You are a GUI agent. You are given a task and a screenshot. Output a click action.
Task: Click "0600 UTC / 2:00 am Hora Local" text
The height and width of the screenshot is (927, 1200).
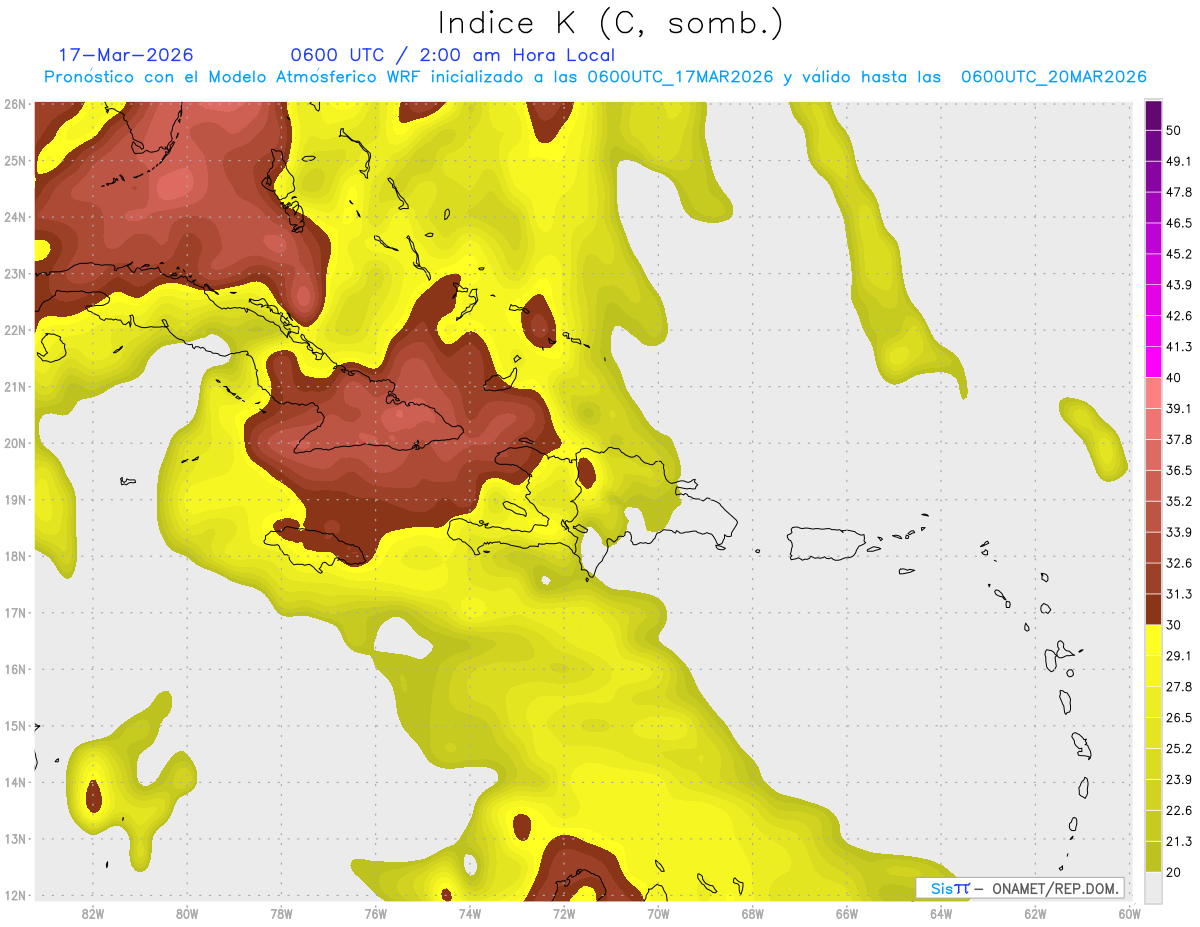(453, 55)
